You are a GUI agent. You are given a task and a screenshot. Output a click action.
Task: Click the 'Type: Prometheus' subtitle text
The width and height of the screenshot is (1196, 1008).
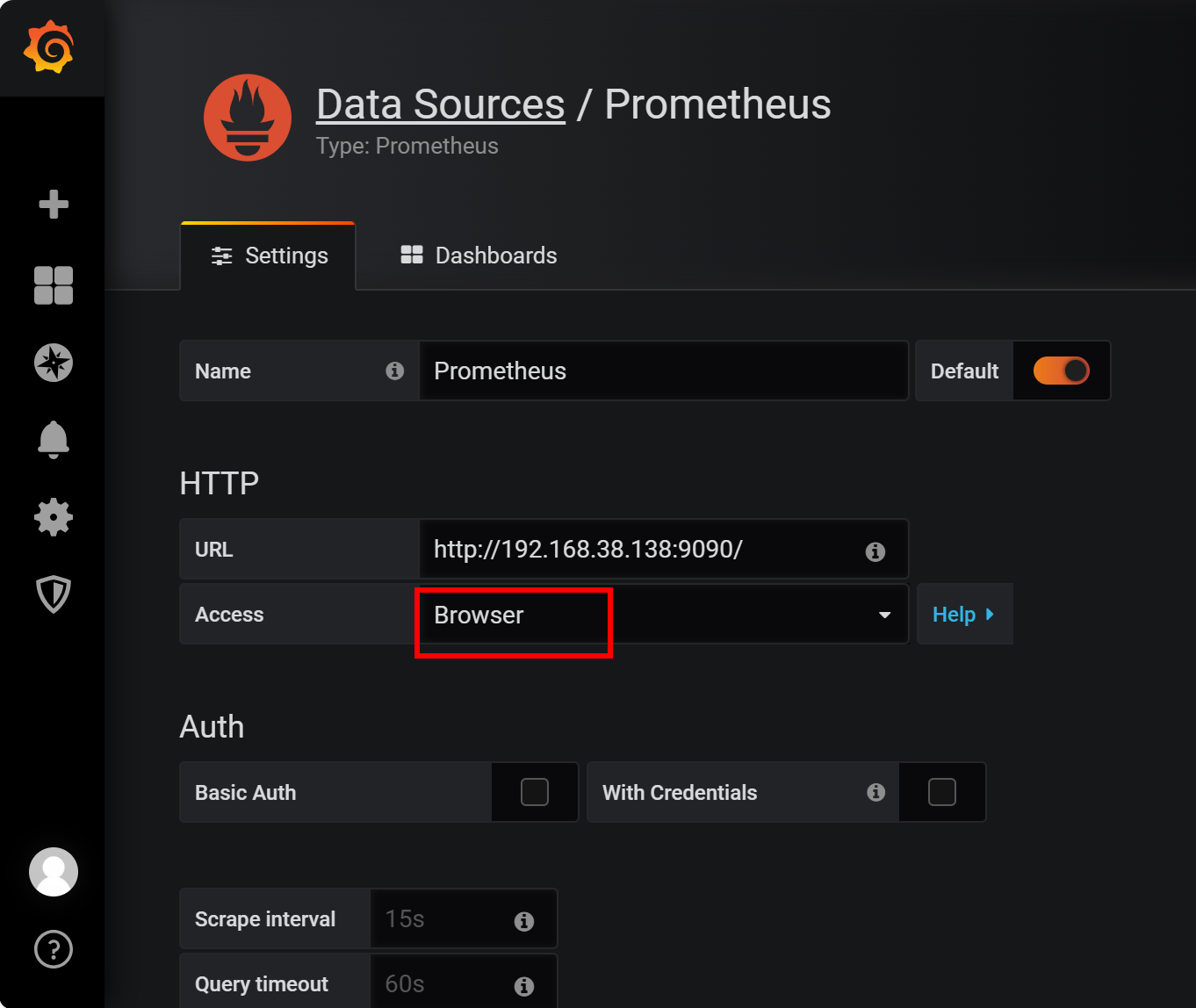[407, 146]
